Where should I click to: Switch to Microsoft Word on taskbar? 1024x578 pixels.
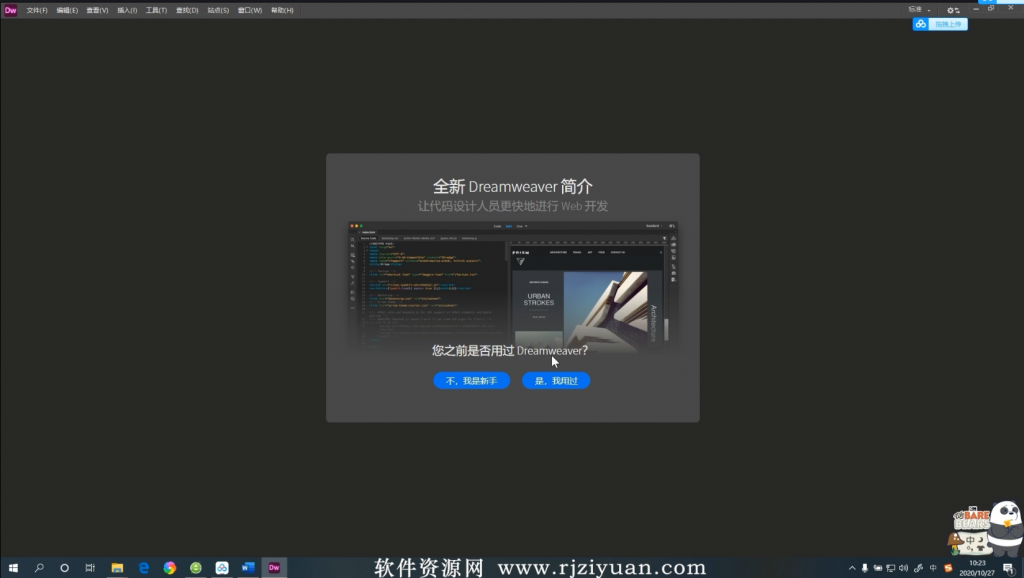click(248, 568)
